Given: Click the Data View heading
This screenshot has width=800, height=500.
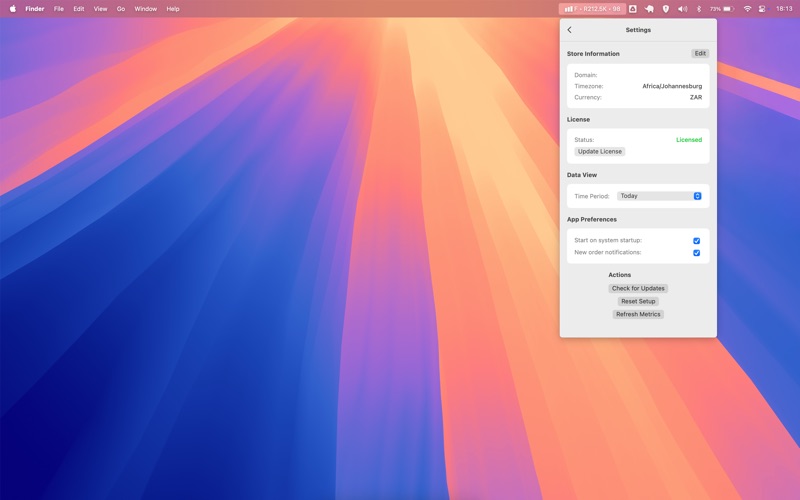Looking at the screenshot, I should tap(582, 175).
